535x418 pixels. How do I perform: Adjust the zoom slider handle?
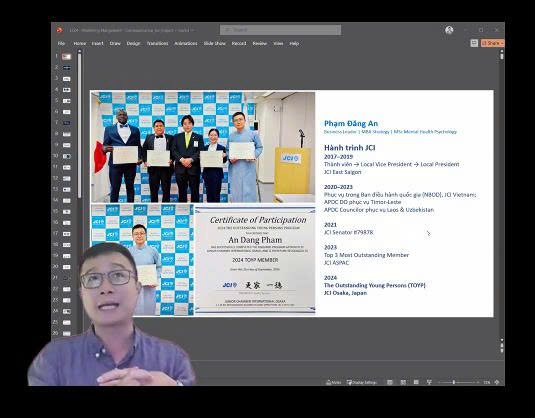454,382
